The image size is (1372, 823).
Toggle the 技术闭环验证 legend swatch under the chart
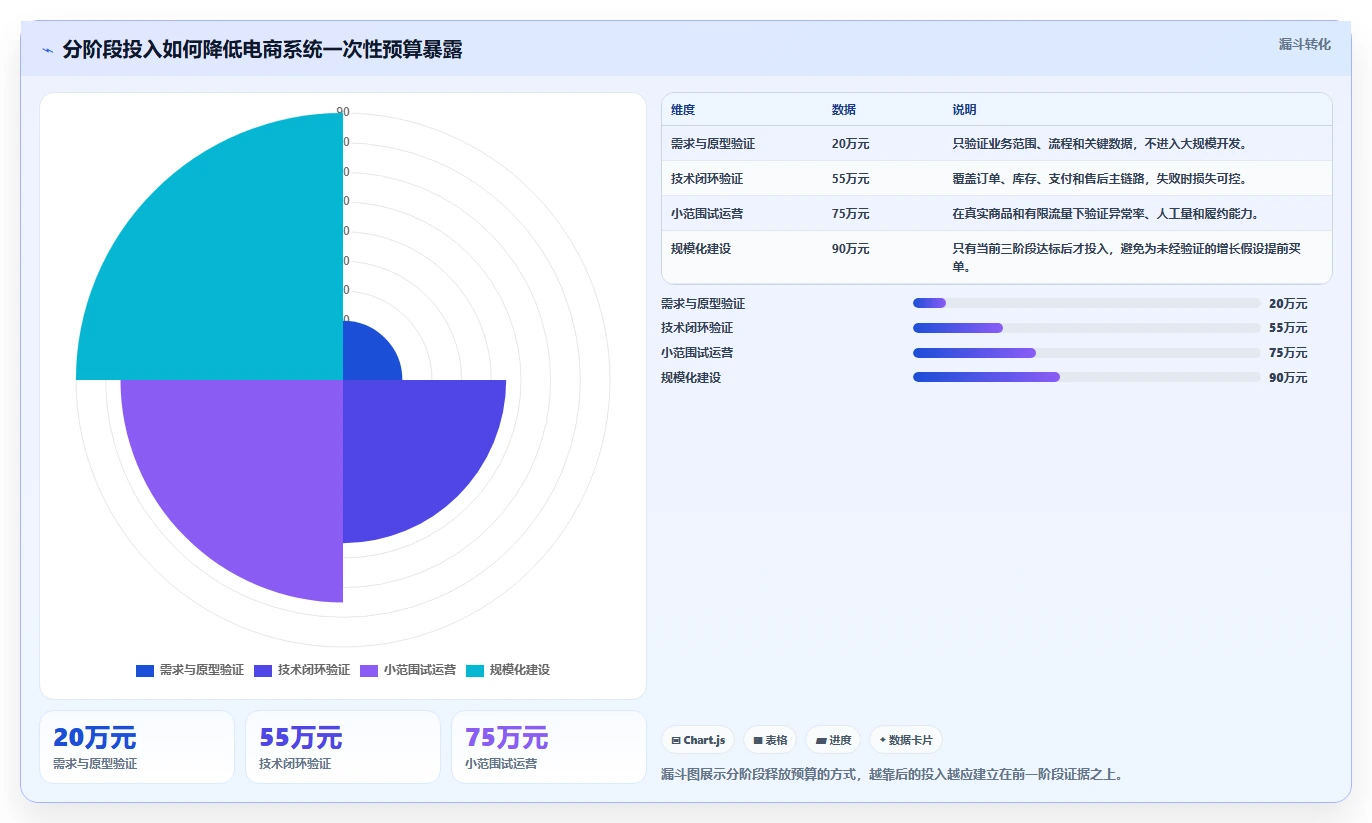[x=263, y=670]
